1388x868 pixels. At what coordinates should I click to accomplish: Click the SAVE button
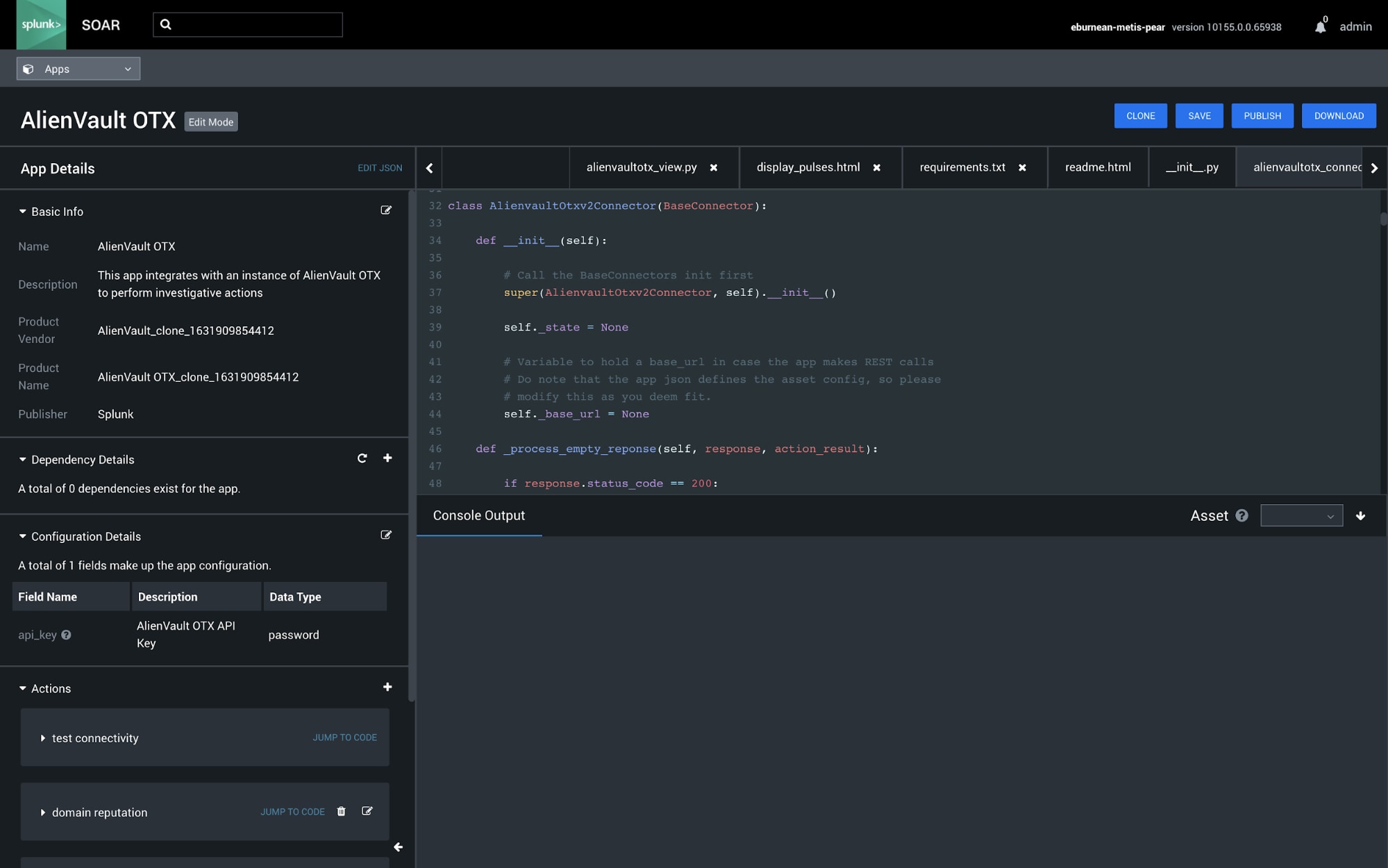point(1199,116)
